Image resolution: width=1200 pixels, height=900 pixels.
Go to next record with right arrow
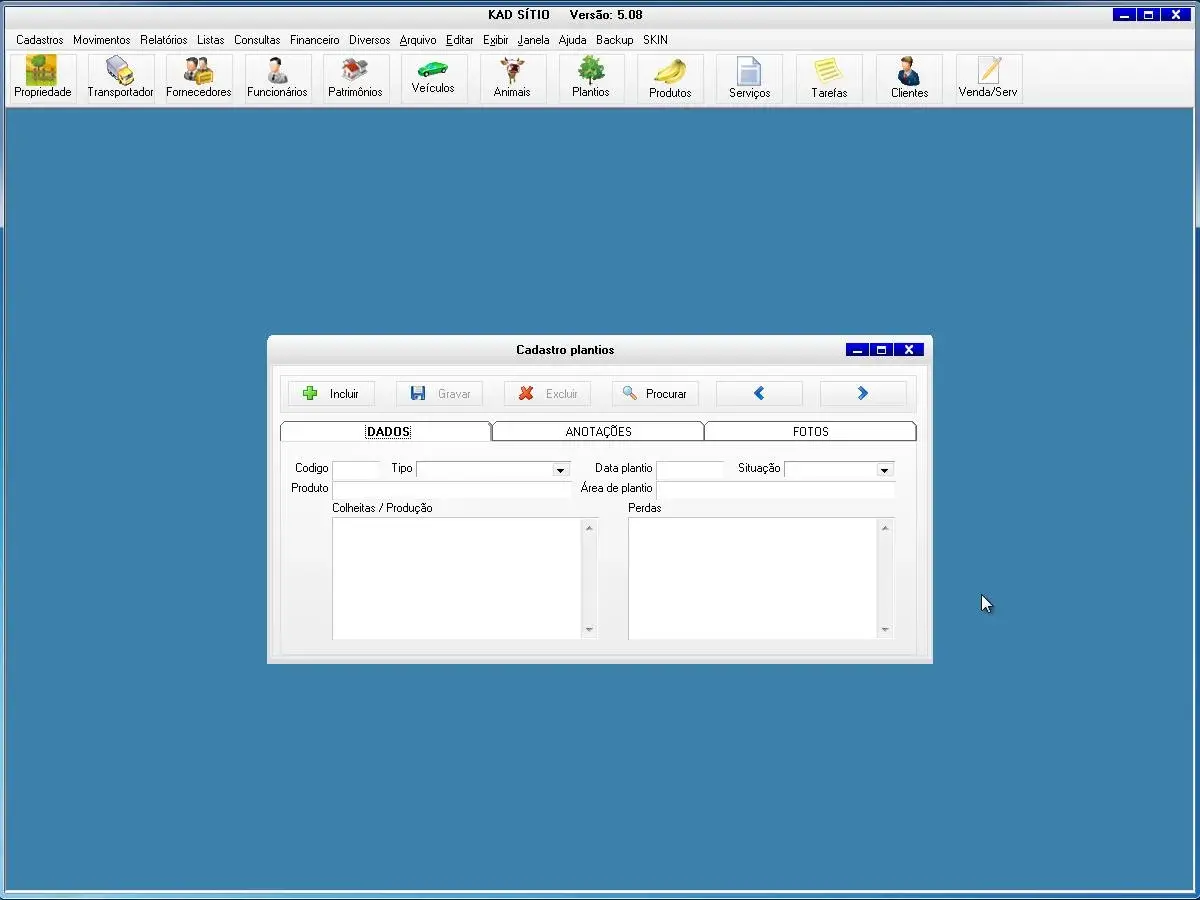point(863,394)
